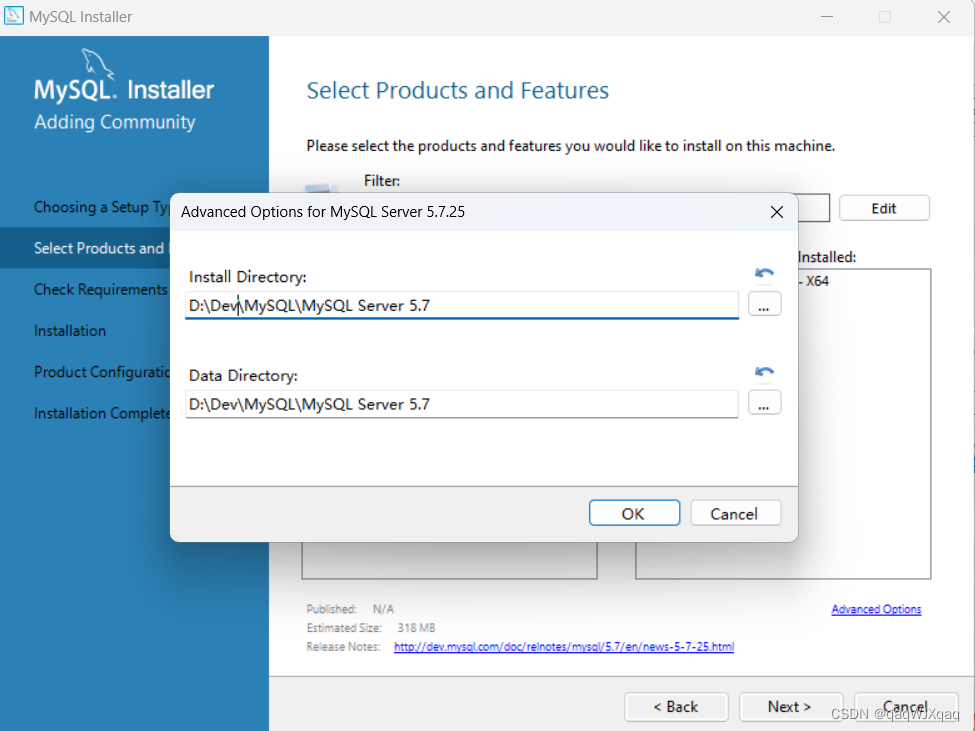The height and width of the screenshot is (731, 975).
Task: Reset the Install Directory with the undo arrow
Action: 764,273
